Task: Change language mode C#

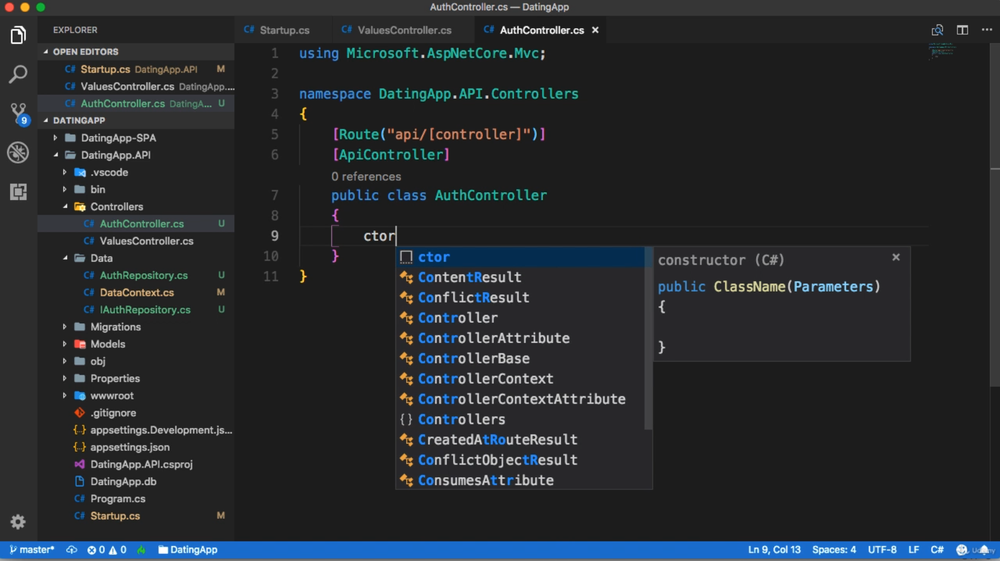Action: coord(937,550)
